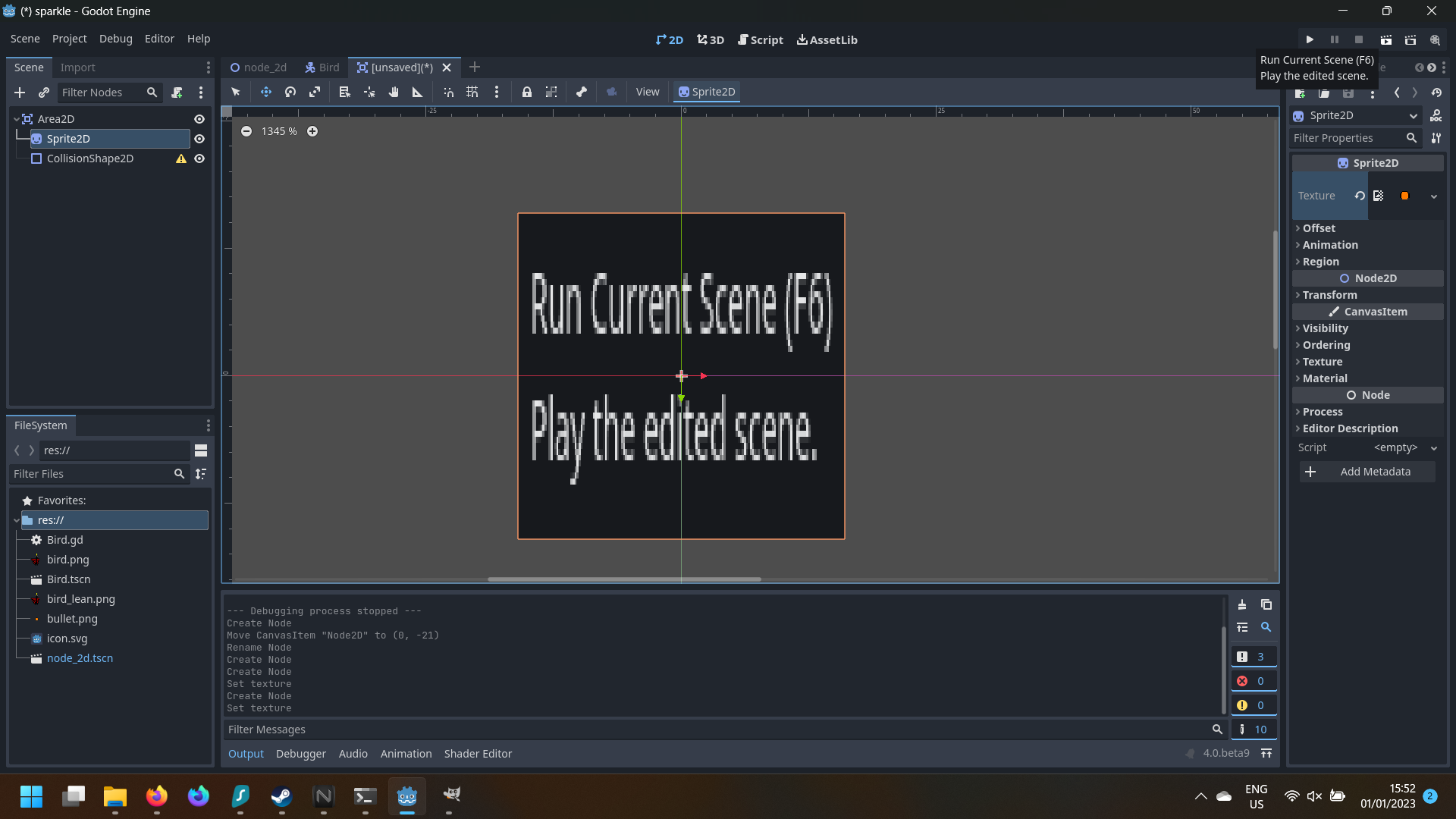1456x819 pixels.
Task: Enable the Pan mode tool
Action: point(394,92)
